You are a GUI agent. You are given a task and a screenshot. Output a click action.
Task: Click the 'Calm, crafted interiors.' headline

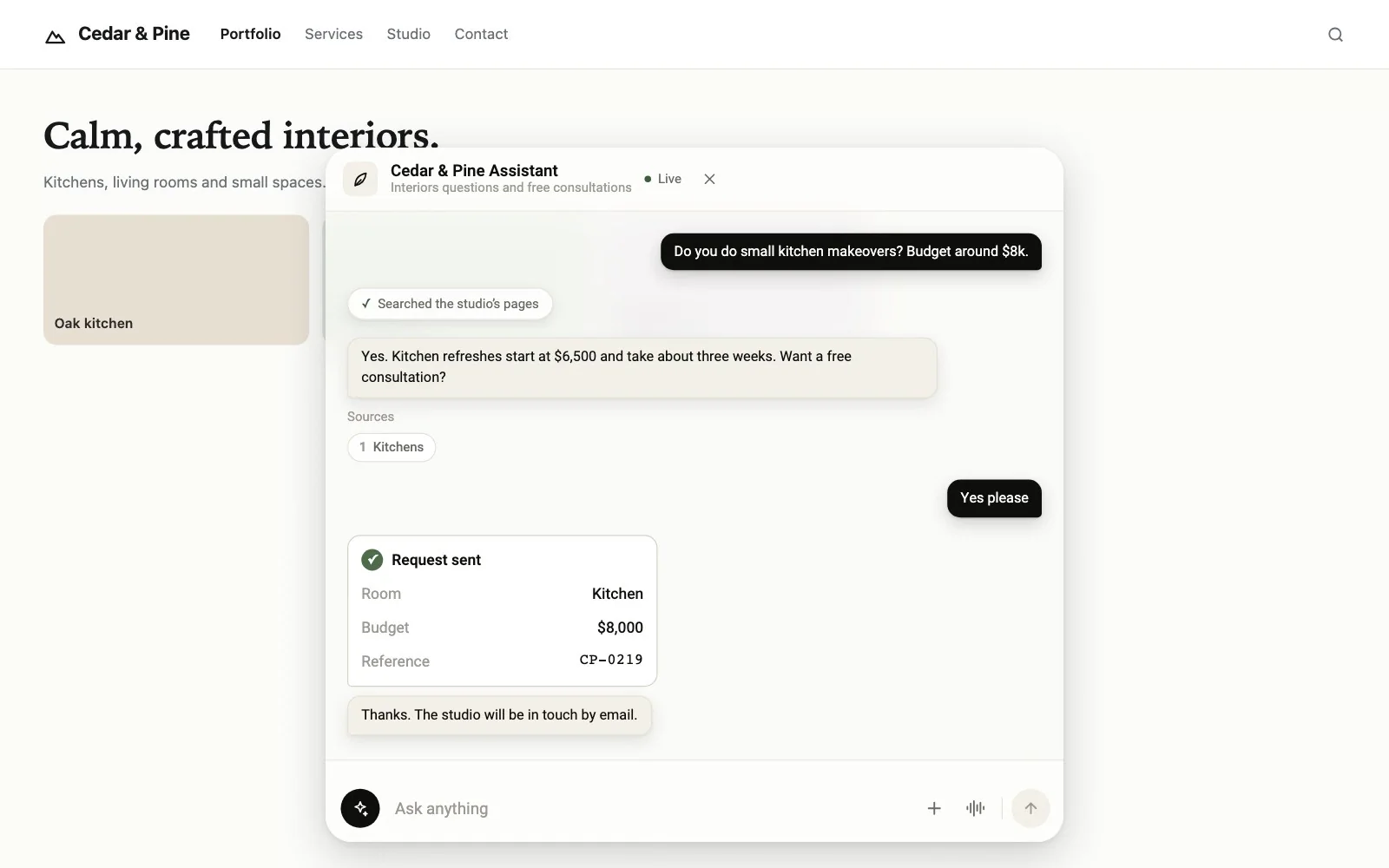(241, 135)
